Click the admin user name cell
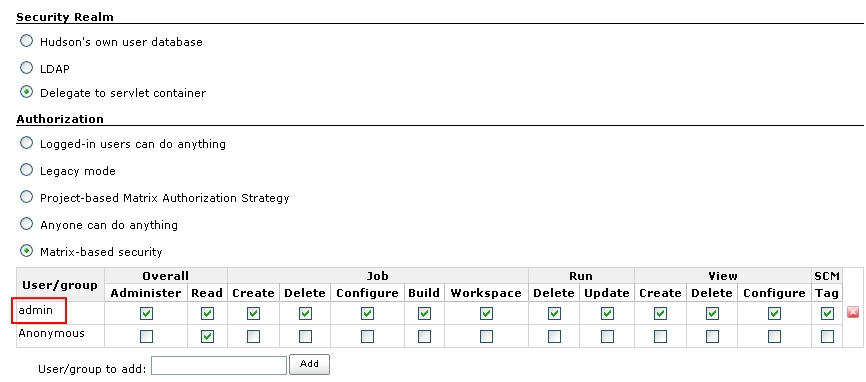The width and height of the screenshot is (866, 382). (40, 311)
